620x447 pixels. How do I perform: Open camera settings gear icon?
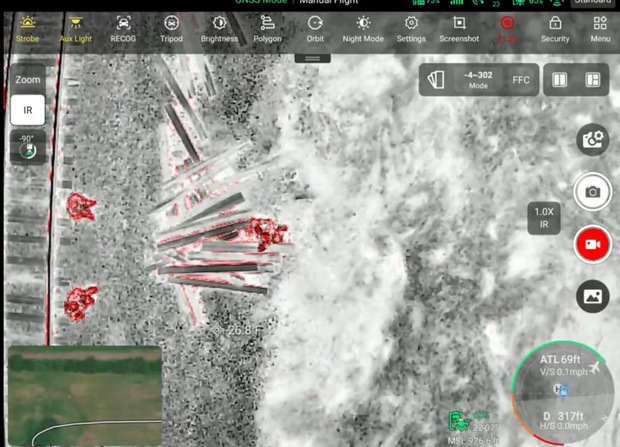point(592,140)
